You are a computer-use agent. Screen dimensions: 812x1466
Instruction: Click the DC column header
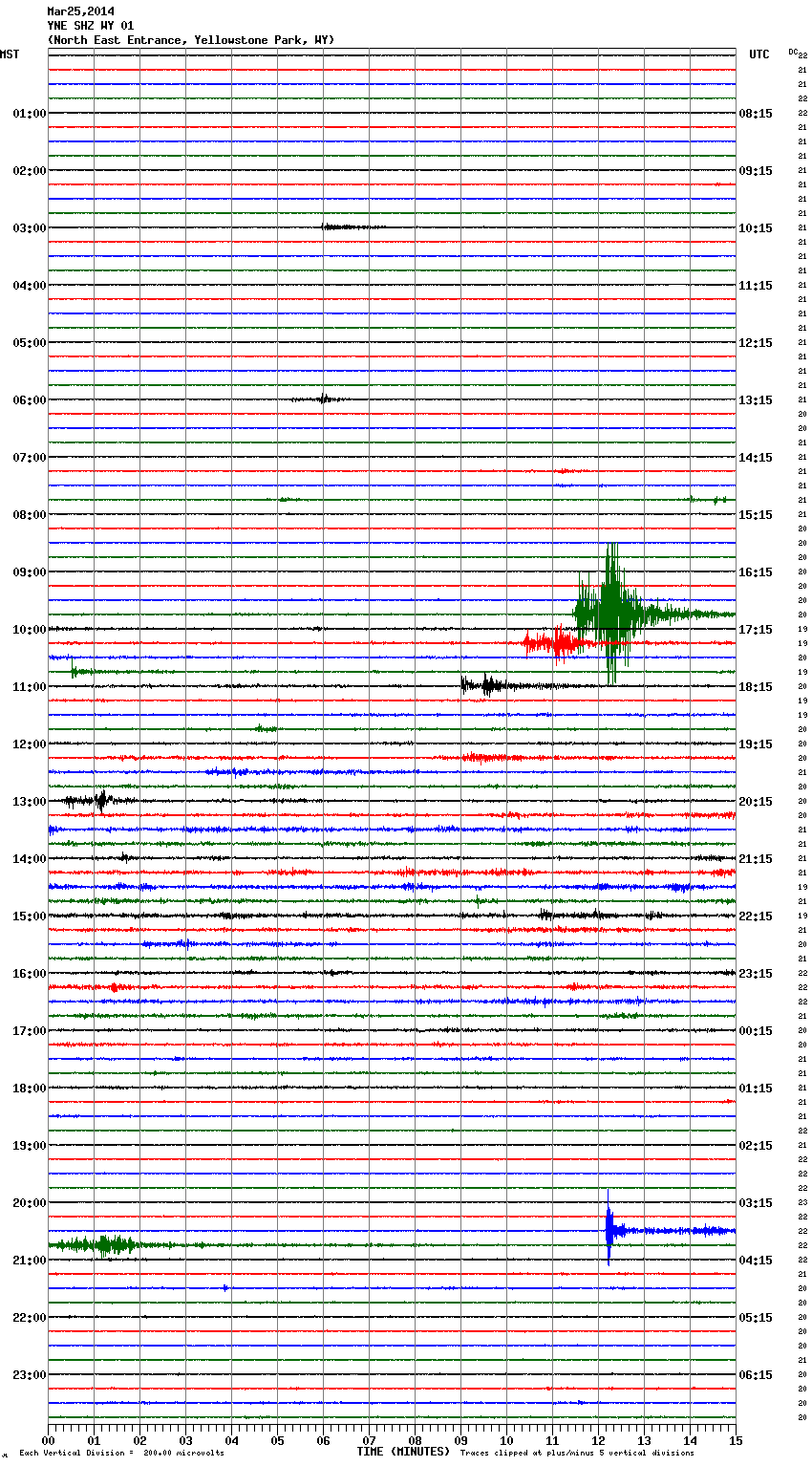pos(793,52)
